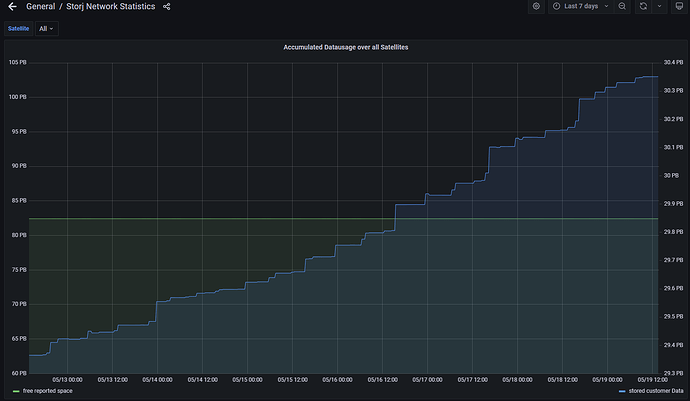
Task: Open the Satellite All dropdown
Action: [x=46, y=29]
